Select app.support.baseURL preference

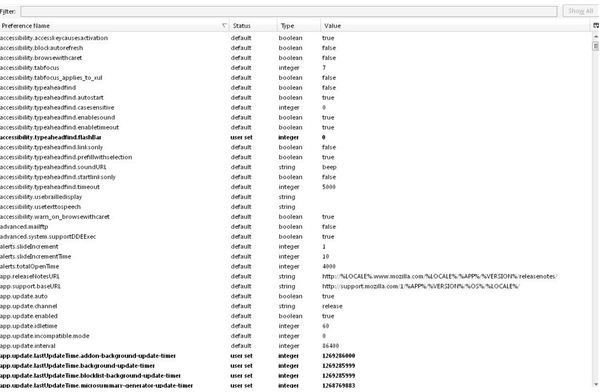click(x=296, y=287)
